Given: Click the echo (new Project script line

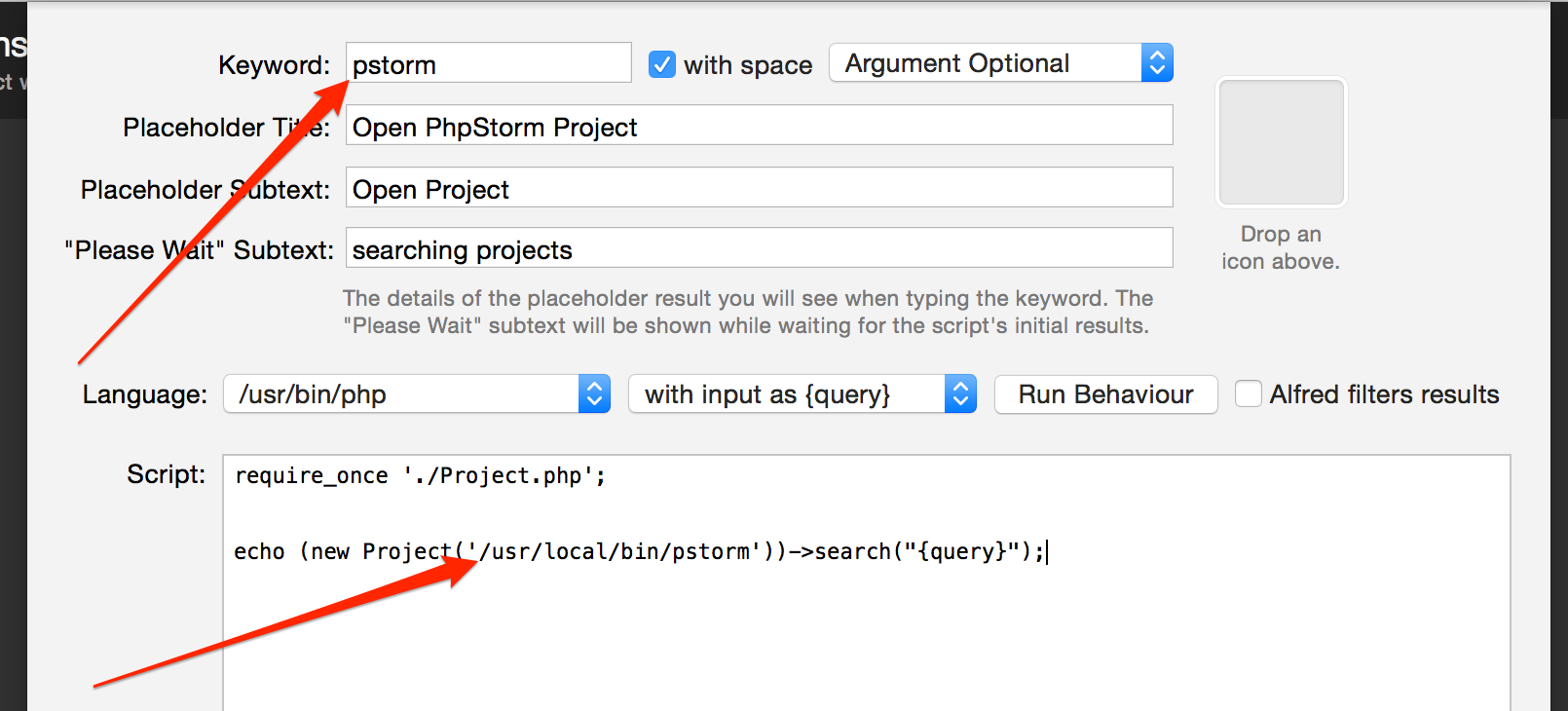Looking at the screenshot, I should [x=640, y=551].
